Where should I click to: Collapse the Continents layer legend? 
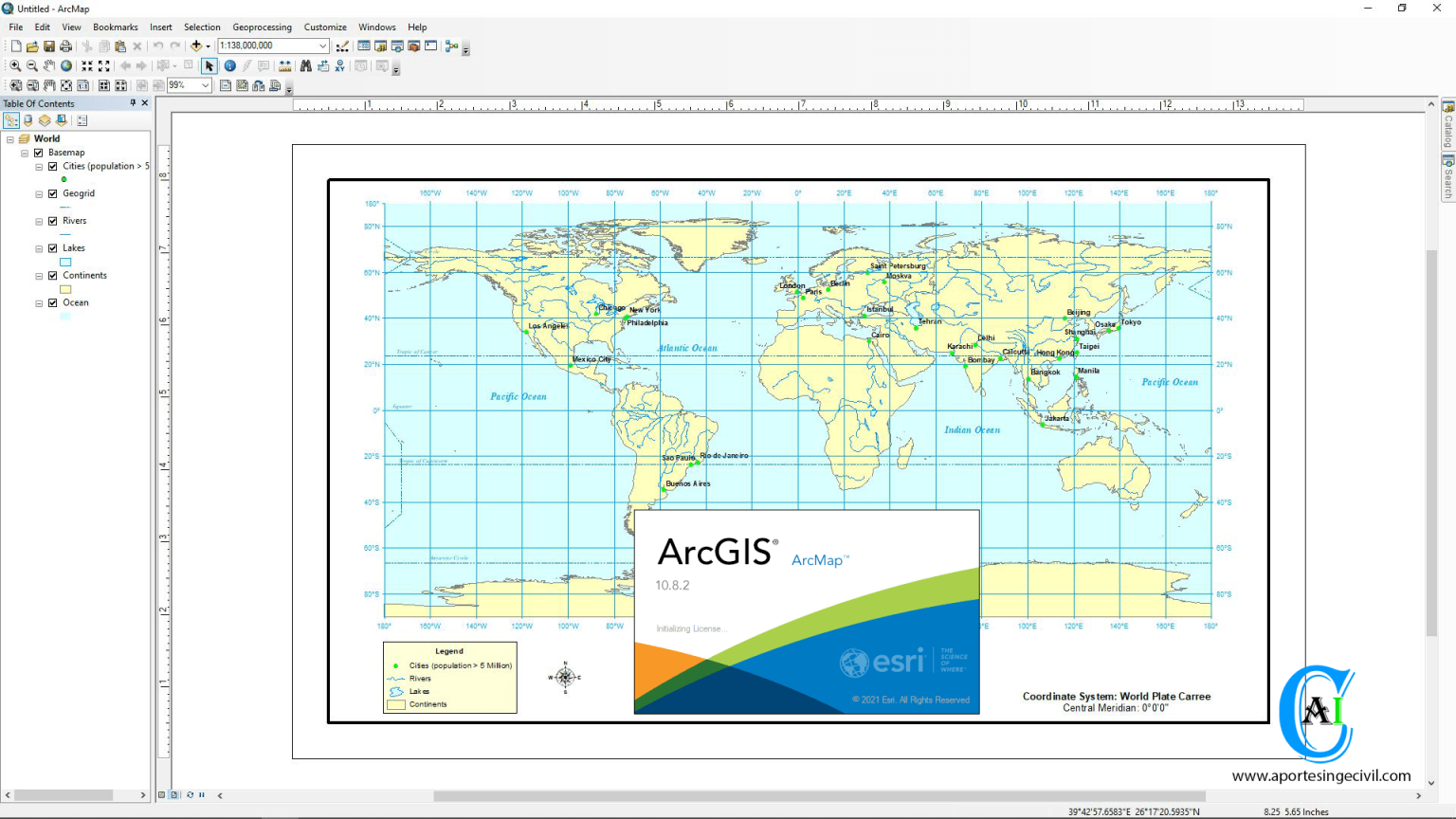coord(38,275)
